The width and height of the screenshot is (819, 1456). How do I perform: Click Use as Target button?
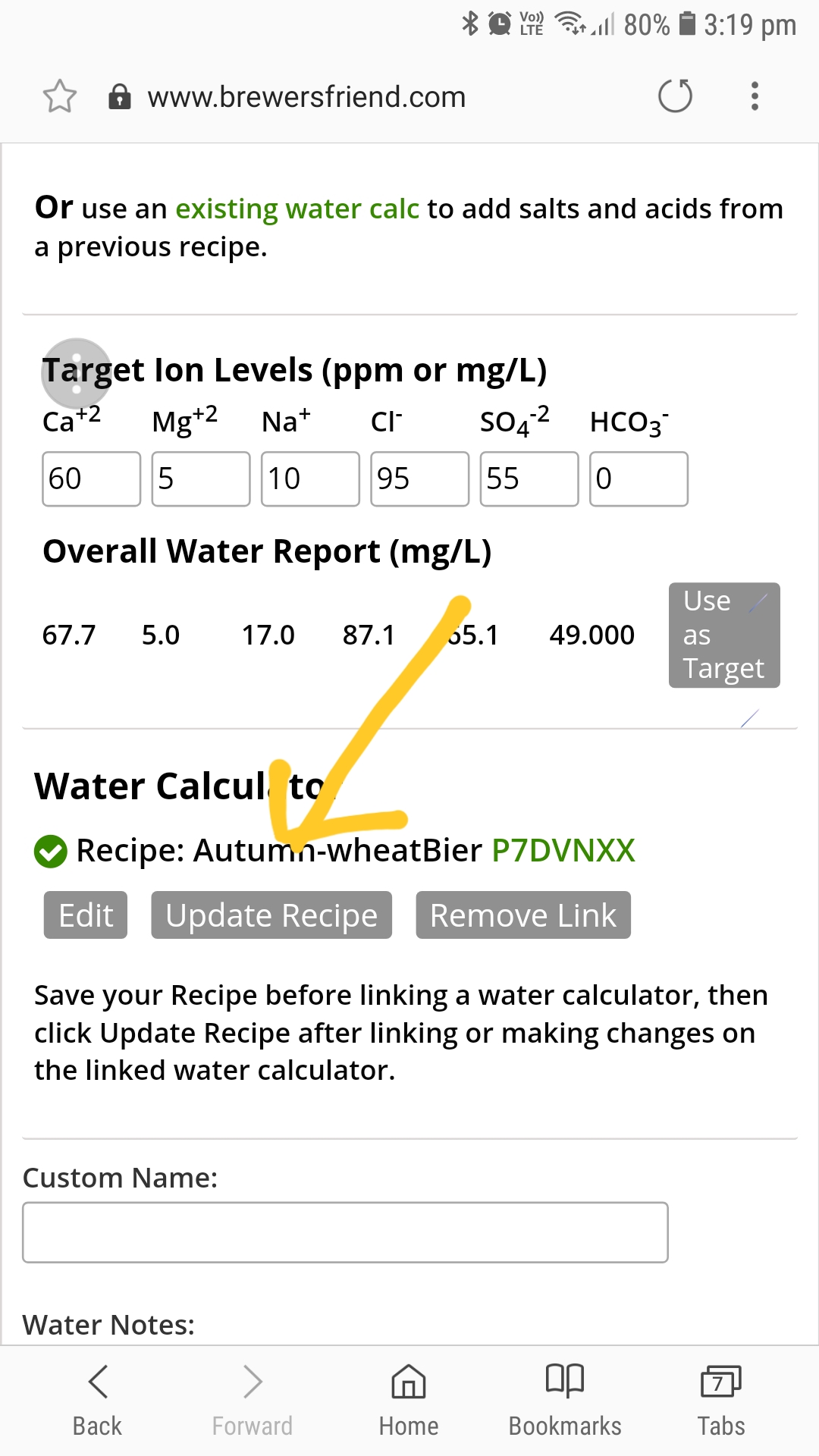coord(724,635)
